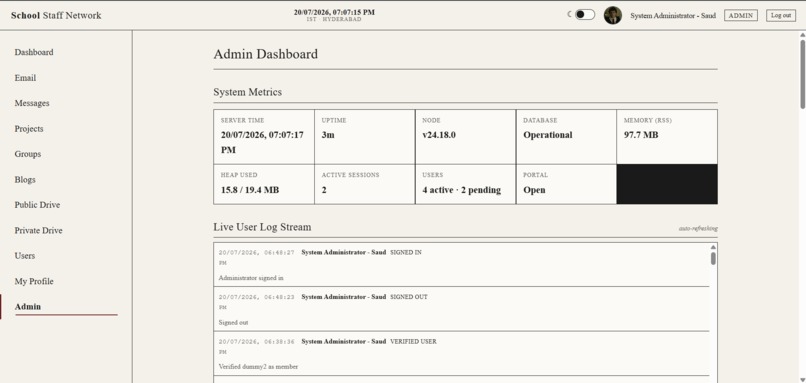Open Dashboard in the sidebar
This screenshot has width=806, height=383.
[34, 52]
